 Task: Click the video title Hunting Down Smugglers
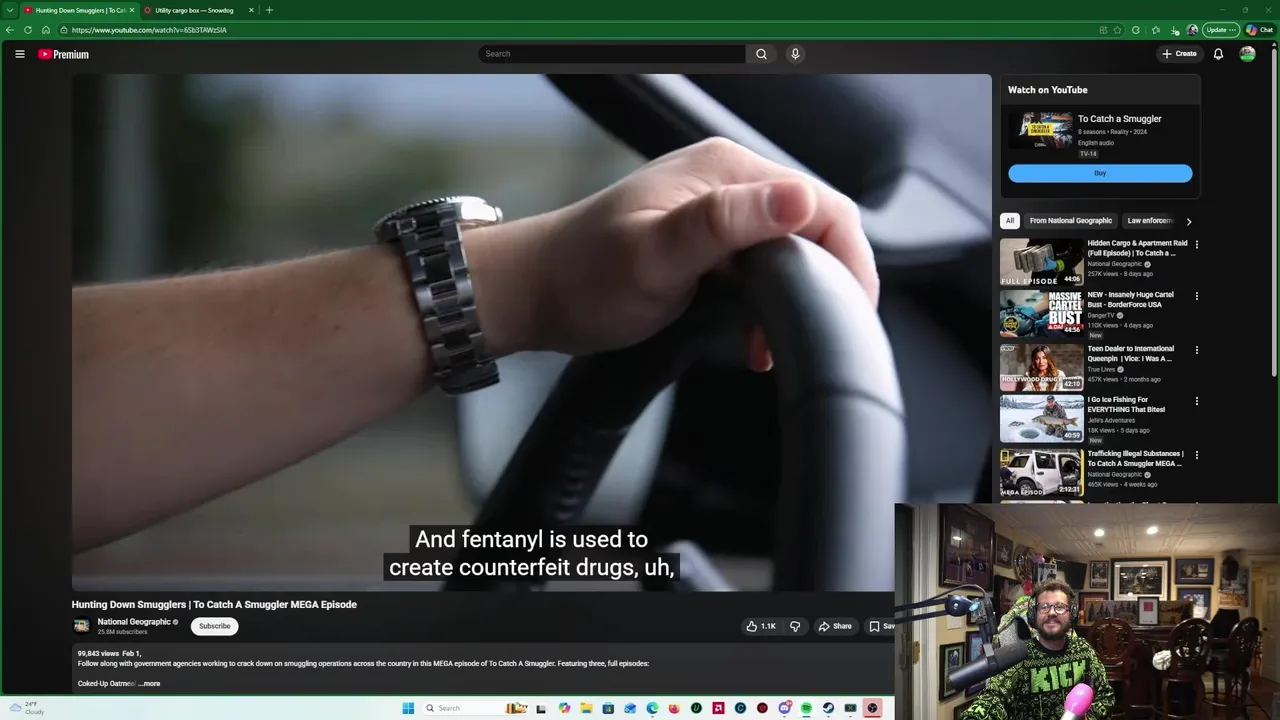click(x=214, y=604)
